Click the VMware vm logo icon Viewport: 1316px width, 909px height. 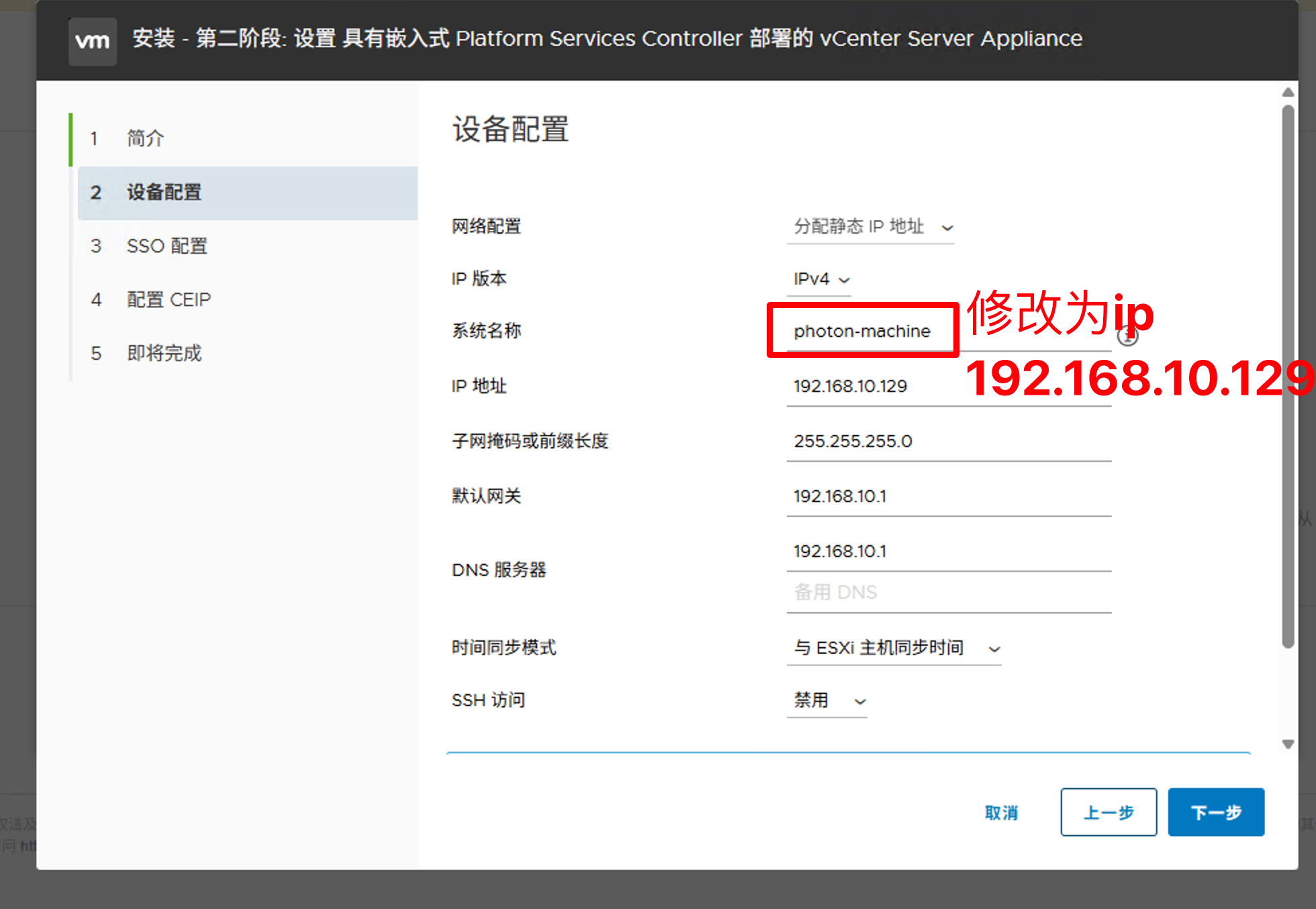click(x=93, y=41)
